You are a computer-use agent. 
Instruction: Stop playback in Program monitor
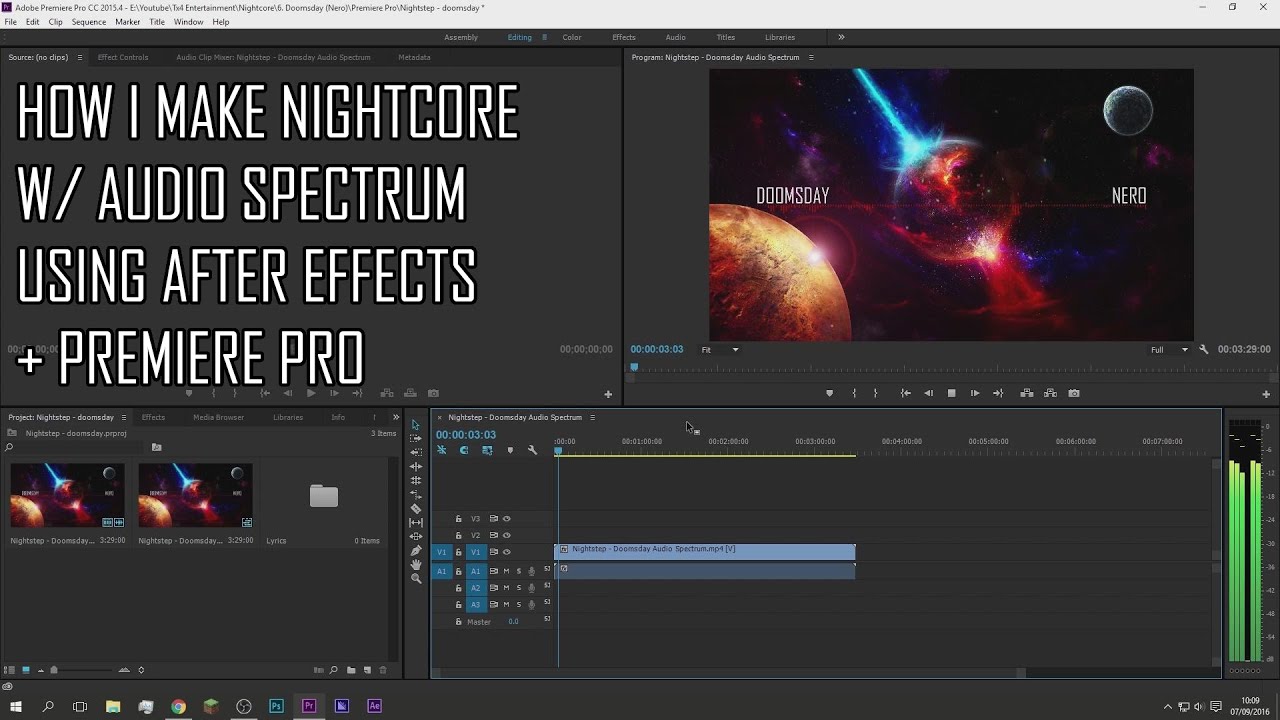point(951,393)
